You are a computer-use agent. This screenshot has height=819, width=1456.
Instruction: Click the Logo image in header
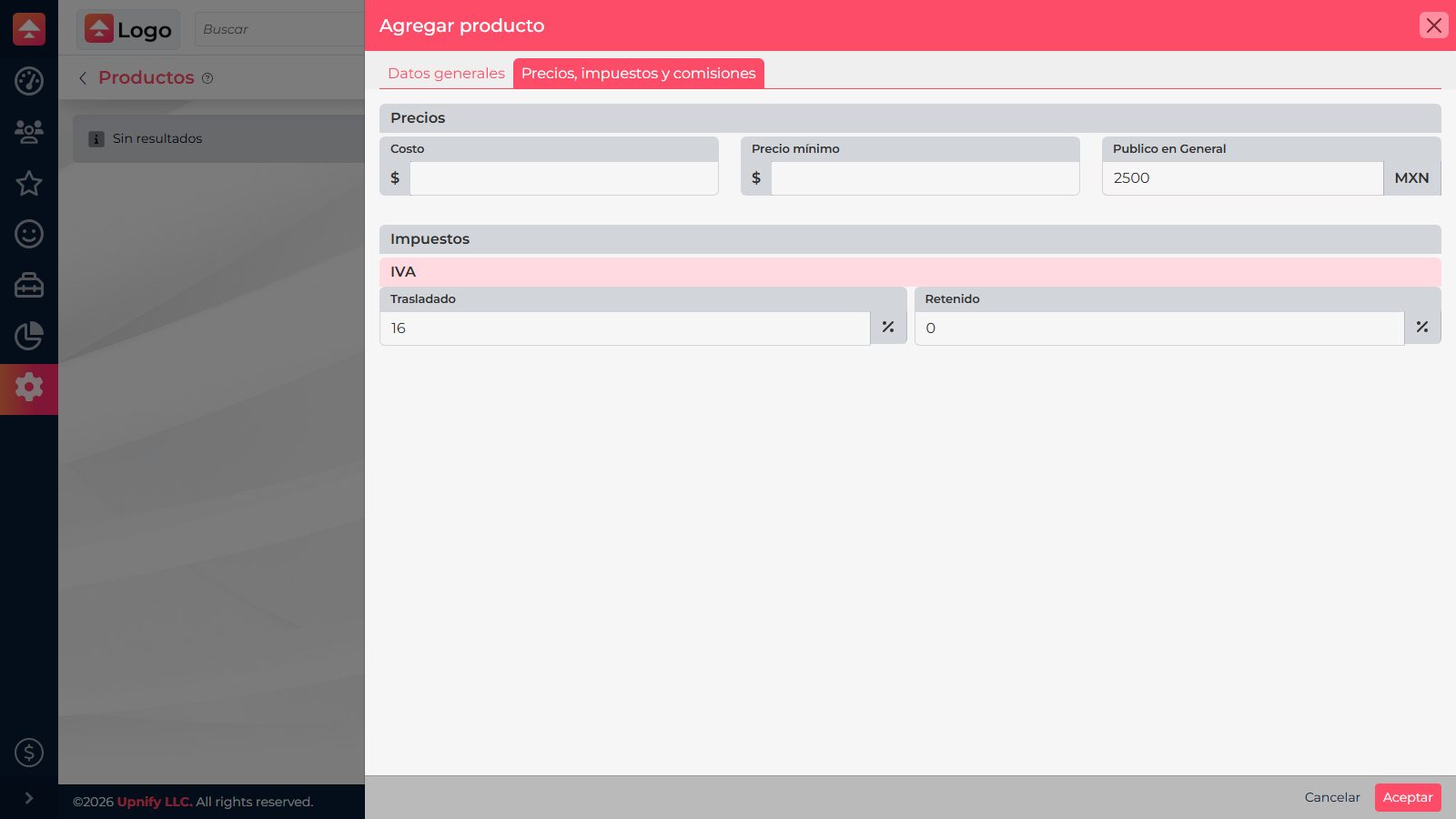click(128, 29)
